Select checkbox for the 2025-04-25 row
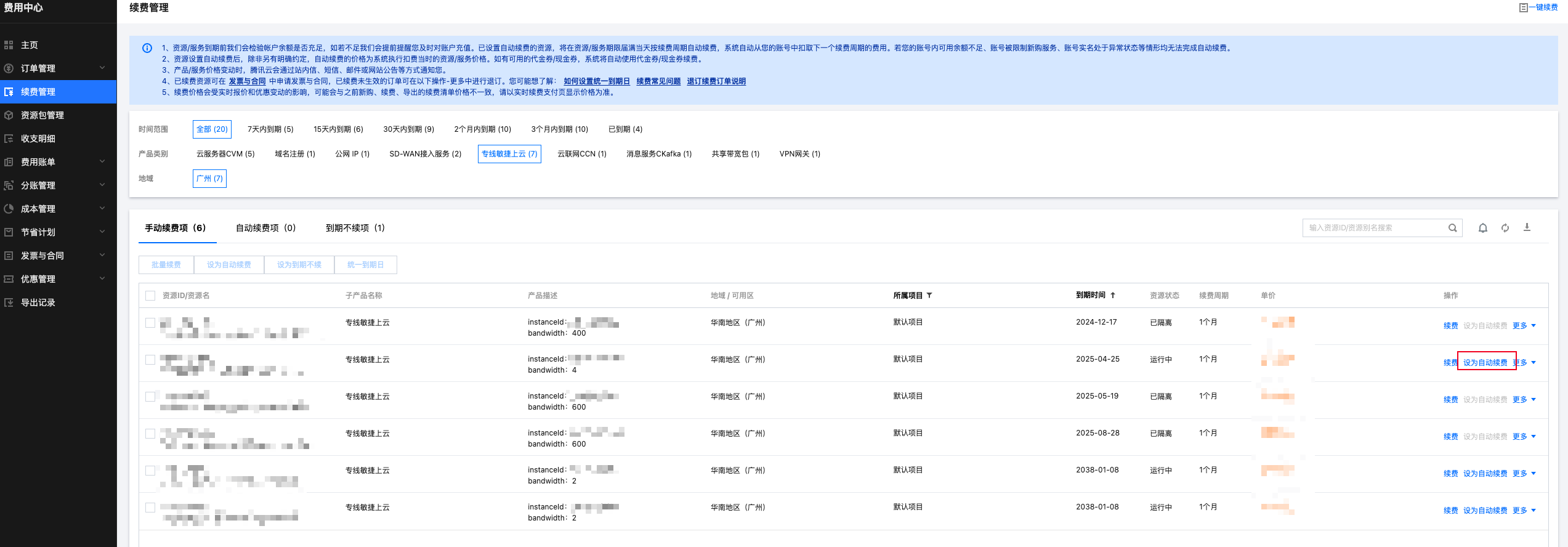Image resolution: width=1568 pixels, height=547 pixels. (x=150, y=360)
